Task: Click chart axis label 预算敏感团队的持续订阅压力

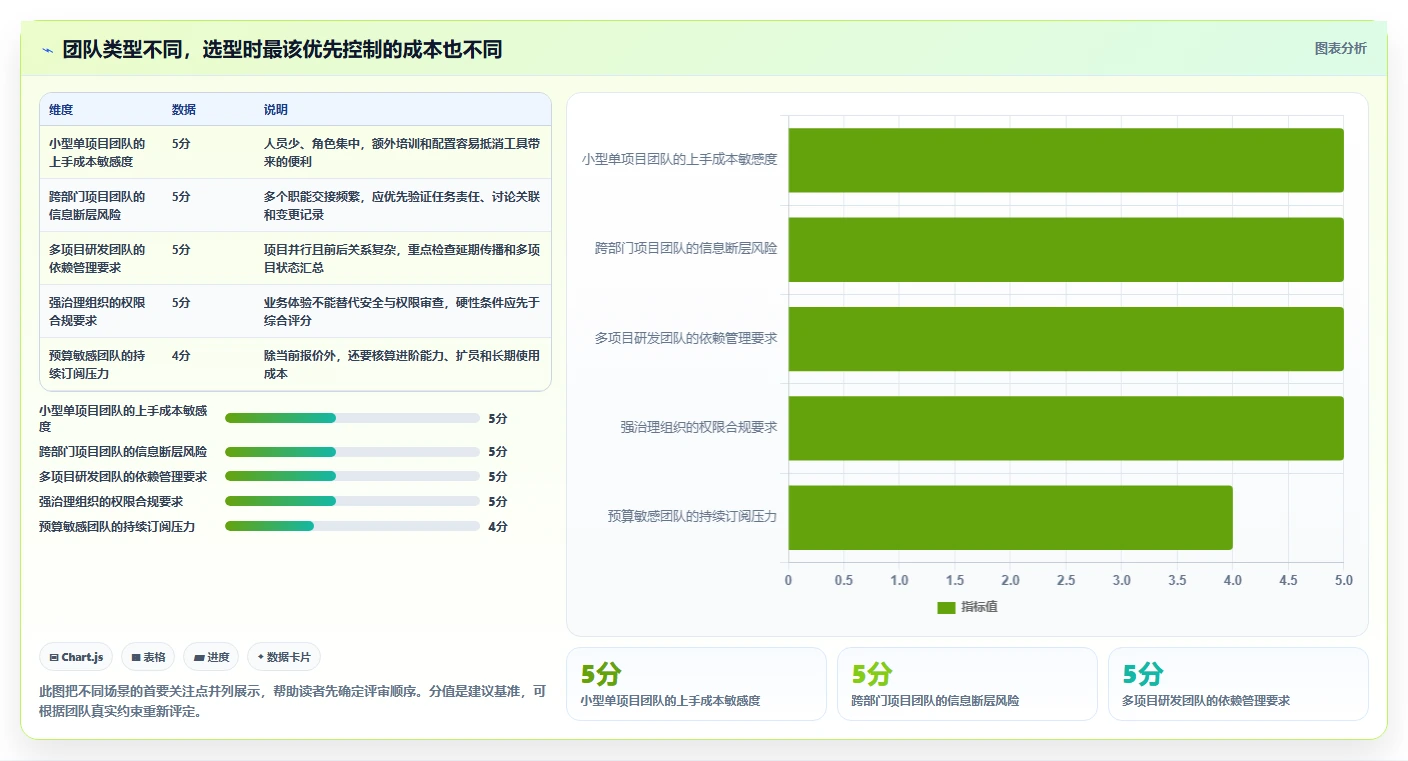Action: point(692,517)
